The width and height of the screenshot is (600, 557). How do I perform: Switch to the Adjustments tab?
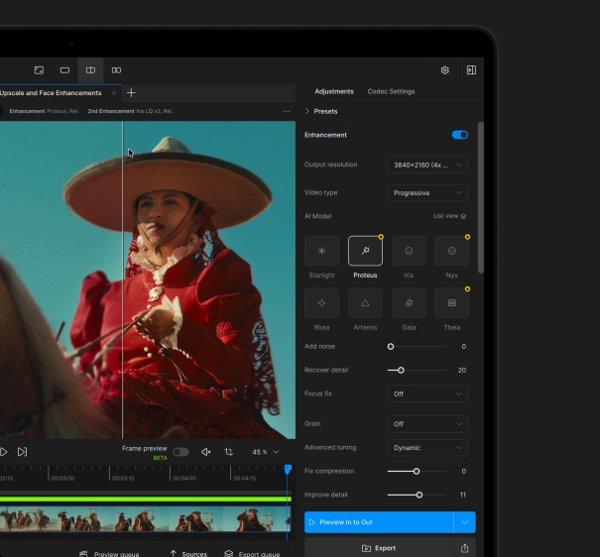click(334, 91)
